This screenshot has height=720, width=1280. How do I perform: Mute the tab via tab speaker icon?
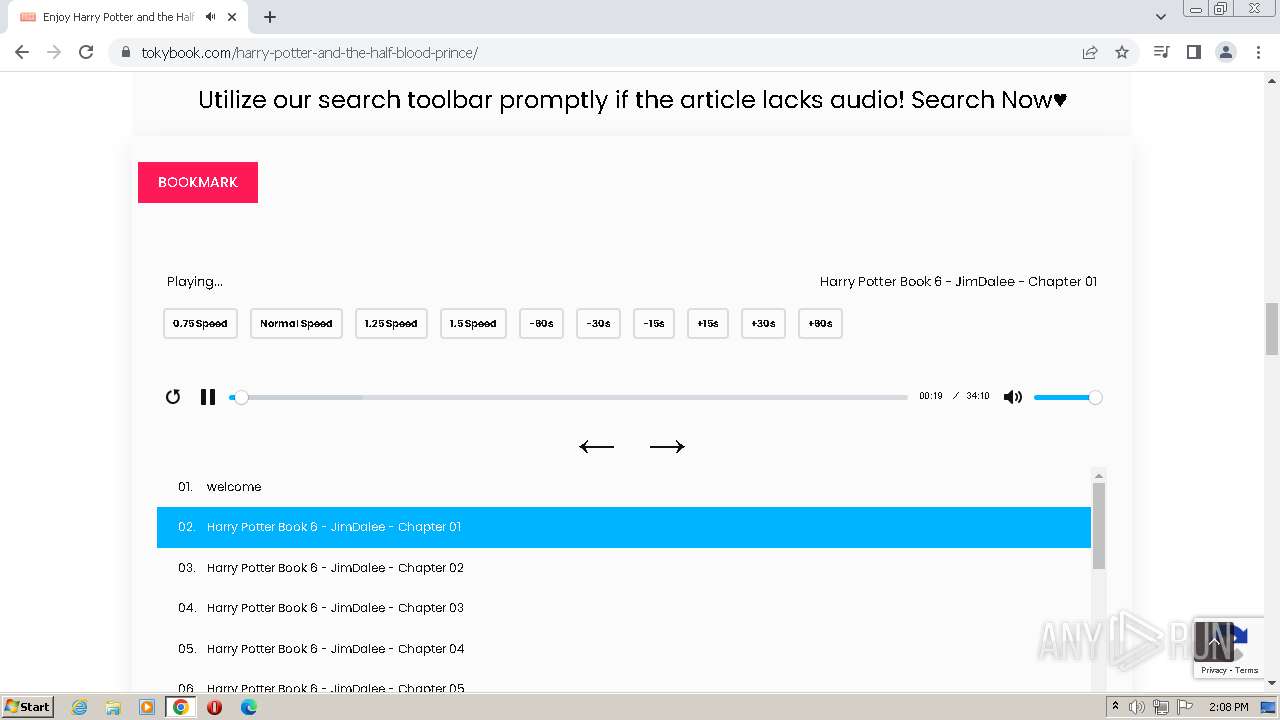pyautogui.click(x=210, y=17)
